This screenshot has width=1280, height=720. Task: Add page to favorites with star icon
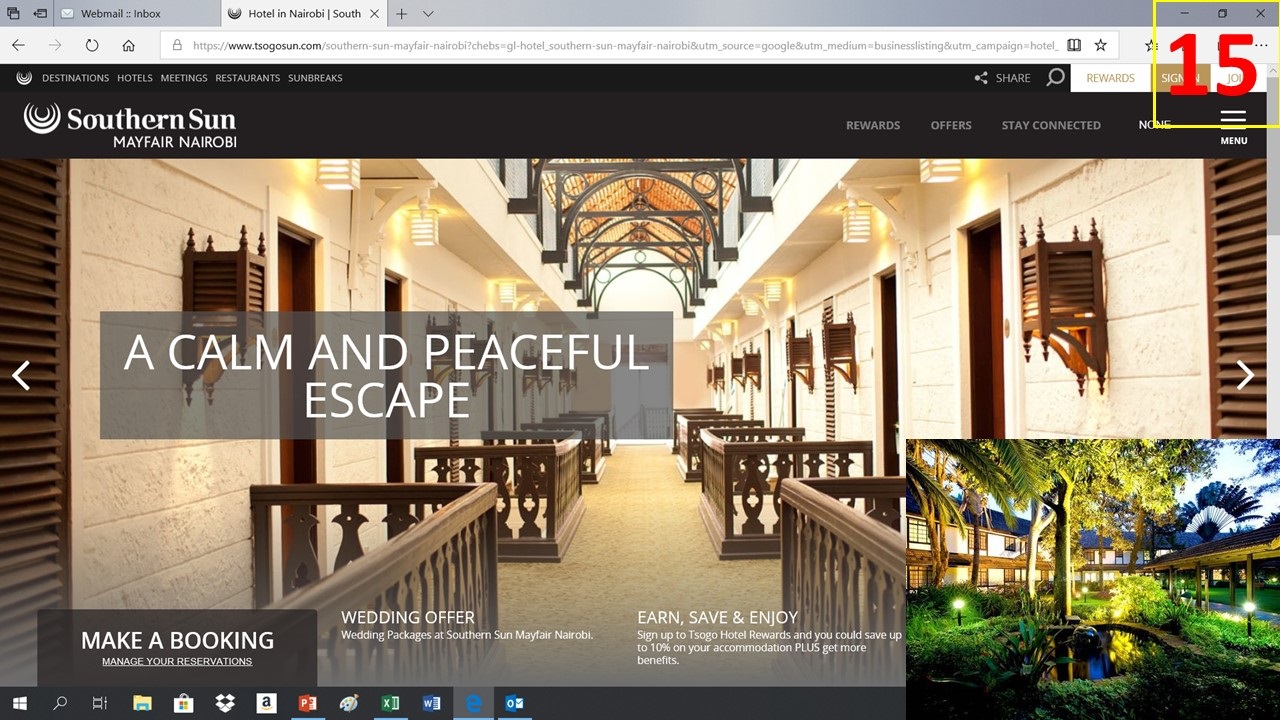click(1100, 45)
